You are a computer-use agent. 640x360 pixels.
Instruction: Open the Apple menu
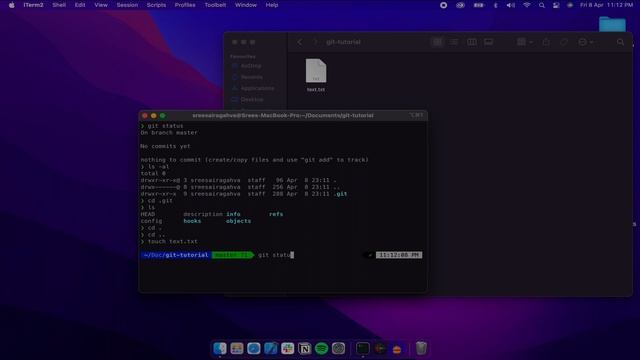[x=11, y=5]
